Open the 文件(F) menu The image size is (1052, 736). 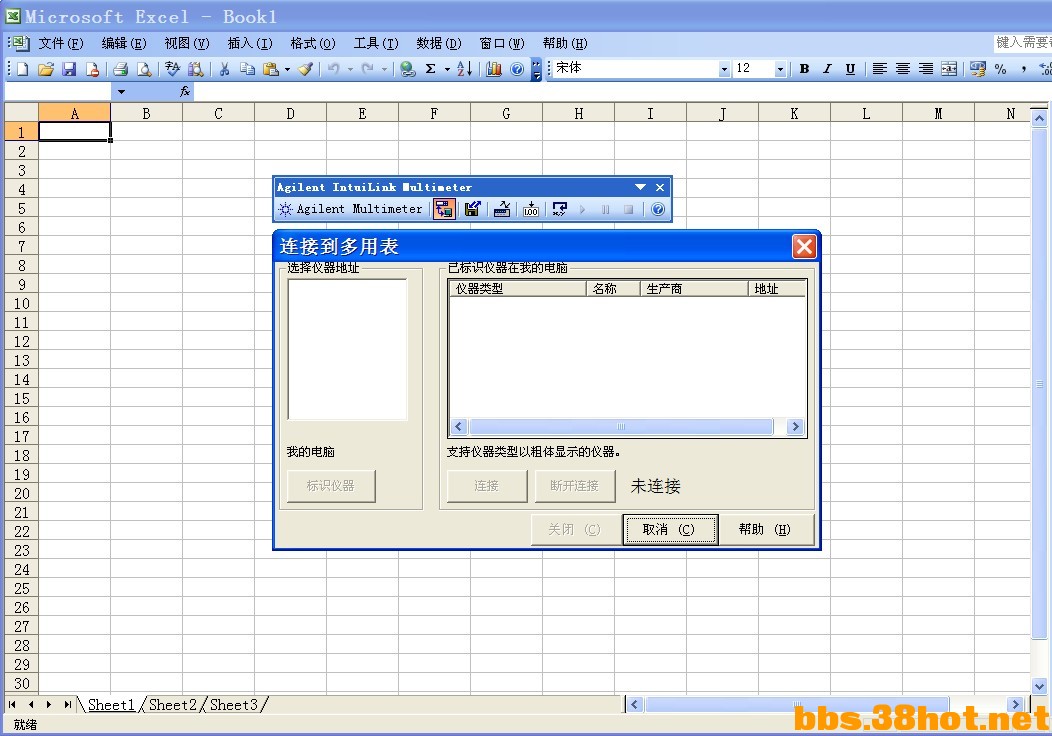60,44
